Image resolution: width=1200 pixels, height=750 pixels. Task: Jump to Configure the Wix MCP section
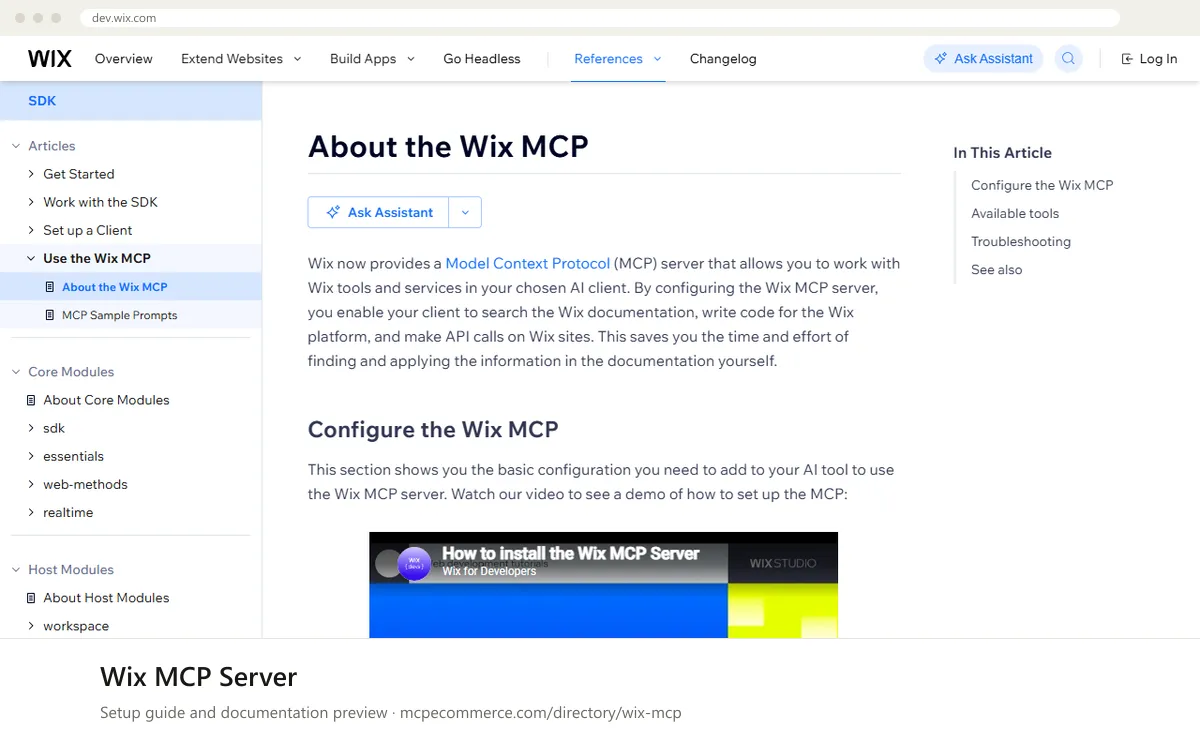tap(1042, 185)
